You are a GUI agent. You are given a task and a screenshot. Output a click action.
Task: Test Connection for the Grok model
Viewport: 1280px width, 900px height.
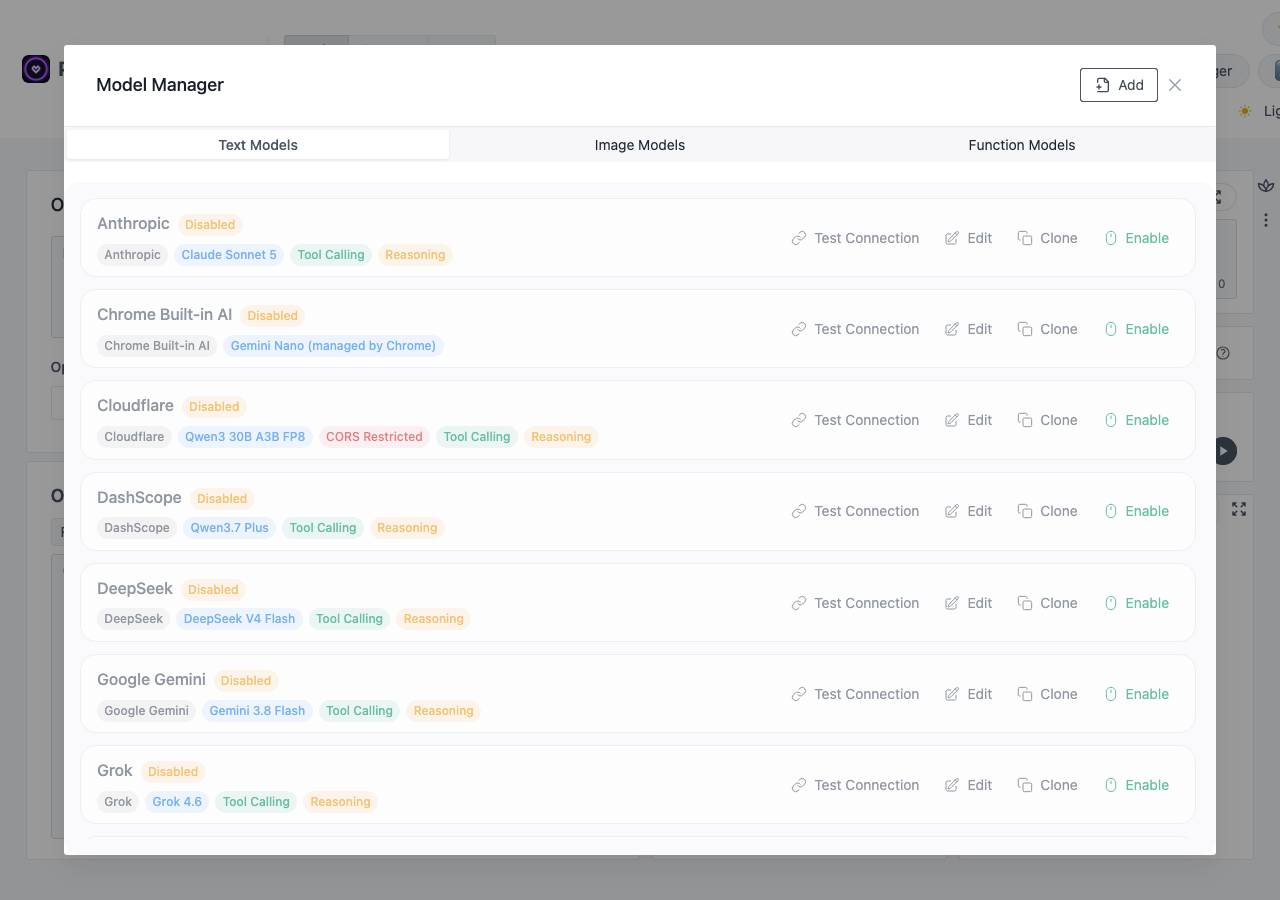click(855, 785)
